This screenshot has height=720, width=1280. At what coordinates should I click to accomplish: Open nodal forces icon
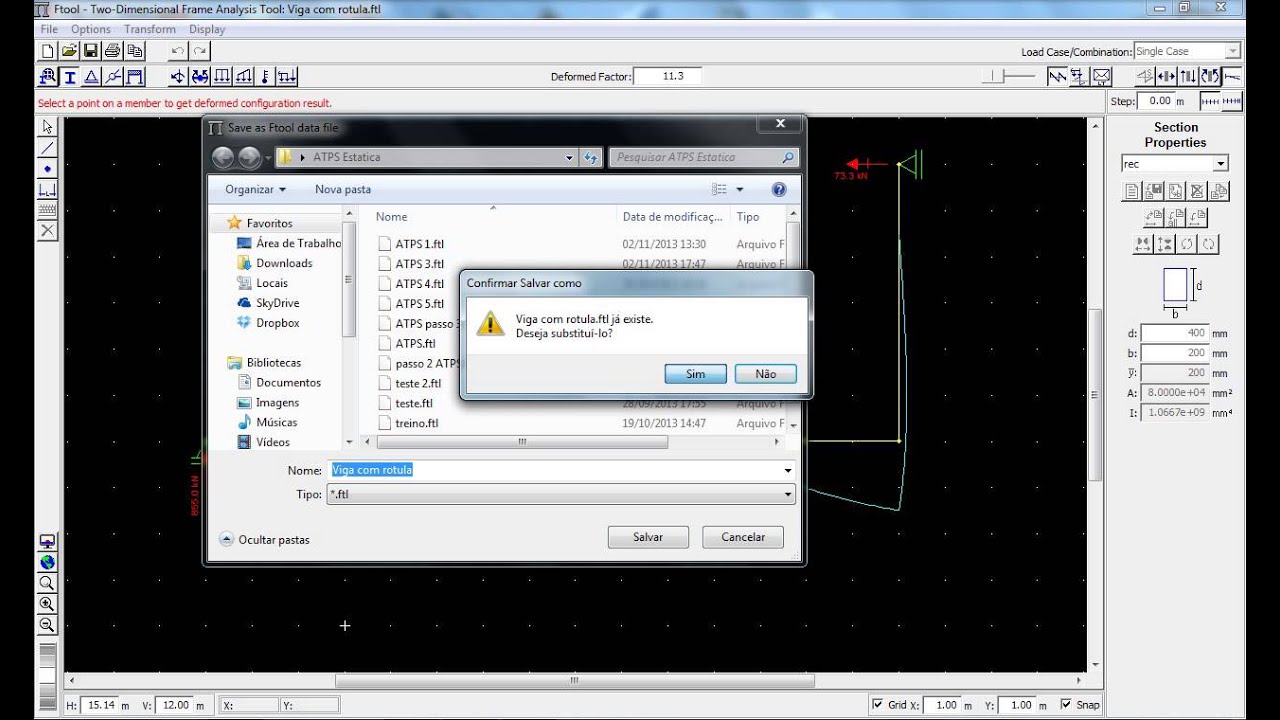(x=178, y=77)
